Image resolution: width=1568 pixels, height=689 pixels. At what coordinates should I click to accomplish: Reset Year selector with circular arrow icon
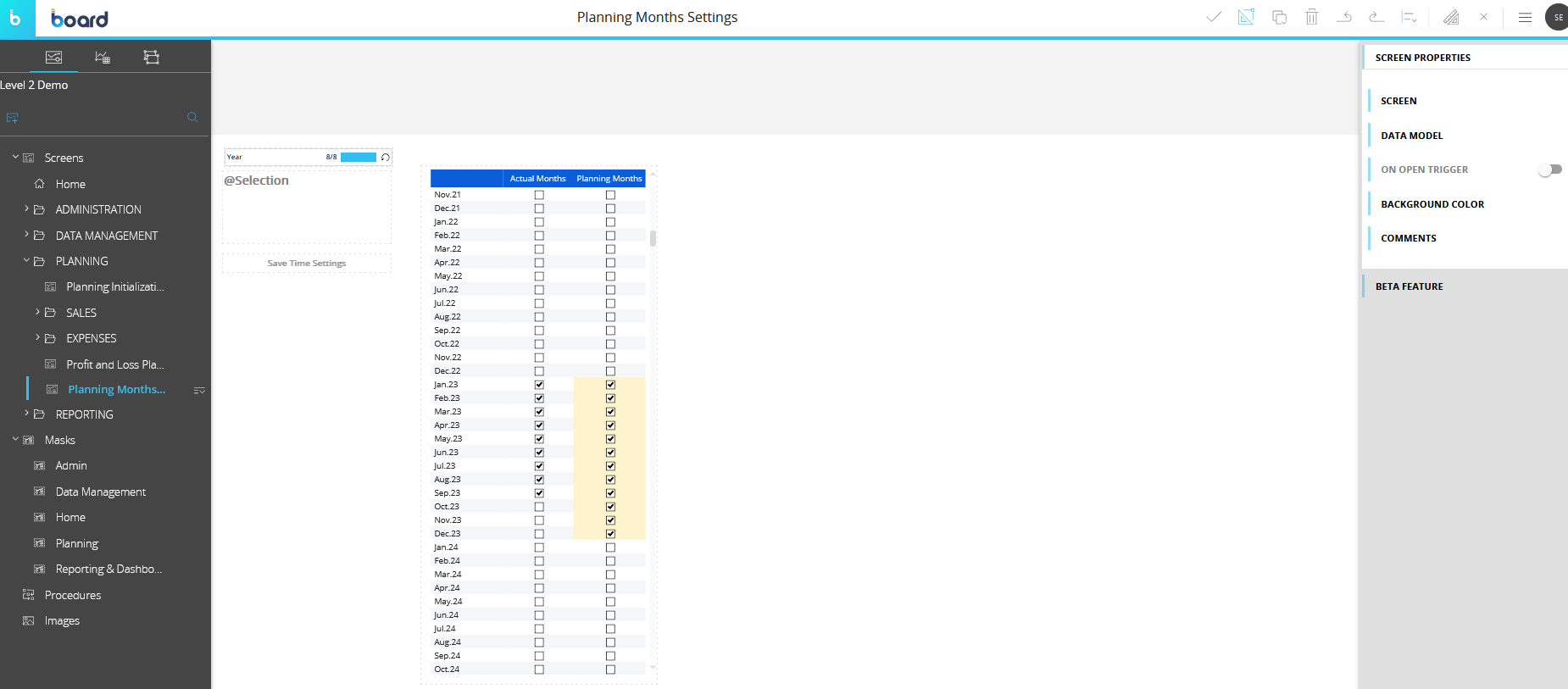point(386,157)
